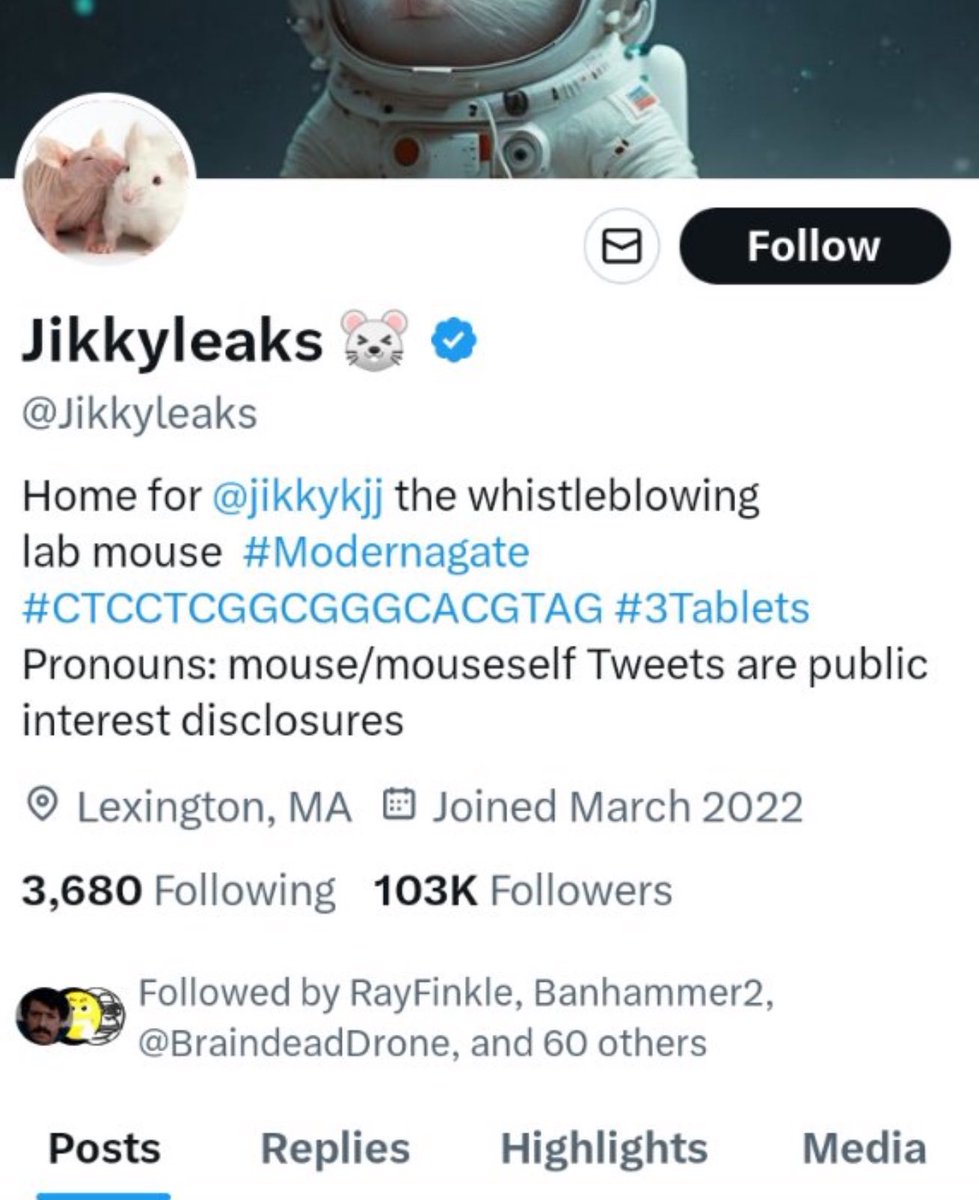Follow the Jikkyleaks account
This screenshot has height=1200, width=979.
click(x=814, y=246)
